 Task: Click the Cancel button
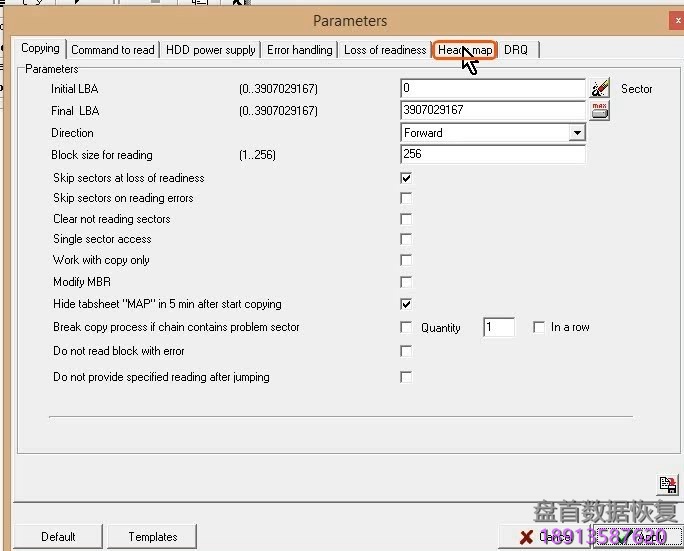[547, 537]
